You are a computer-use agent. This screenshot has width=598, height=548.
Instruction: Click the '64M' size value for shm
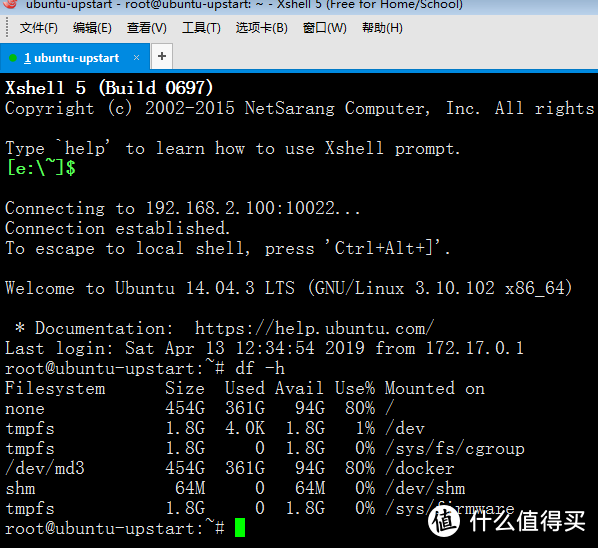tap(190, 488)
